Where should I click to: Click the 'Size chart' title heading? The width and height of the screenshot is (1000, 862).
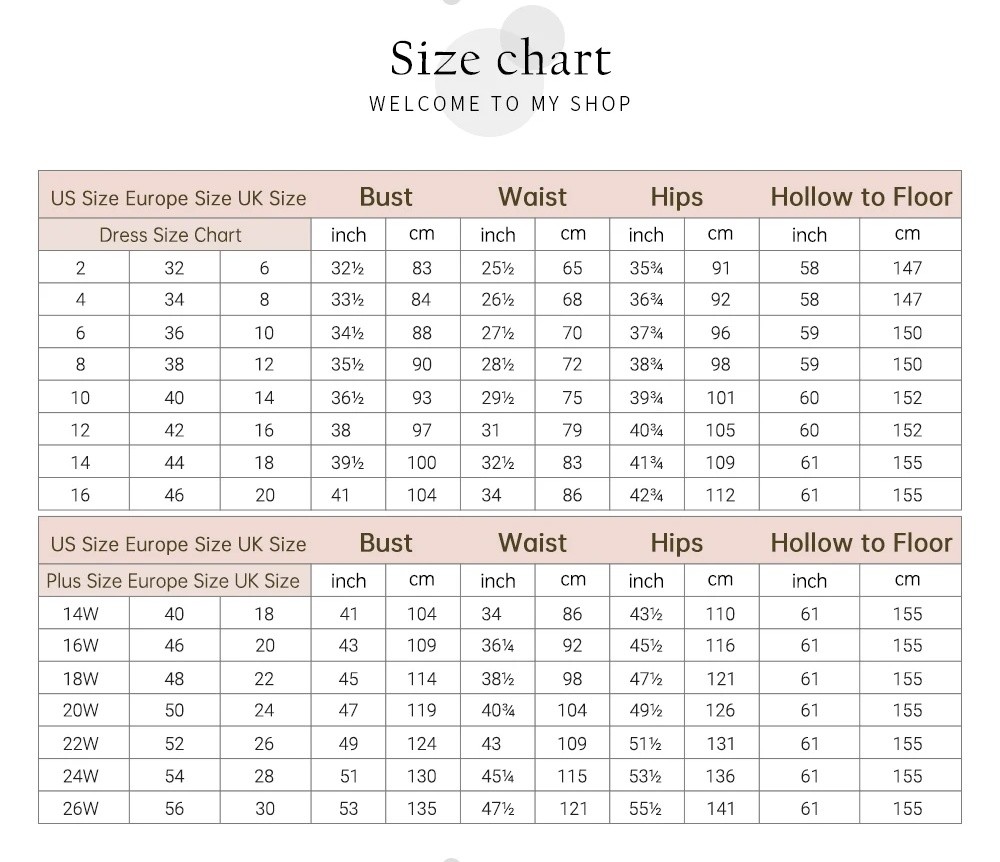point(500,58)
